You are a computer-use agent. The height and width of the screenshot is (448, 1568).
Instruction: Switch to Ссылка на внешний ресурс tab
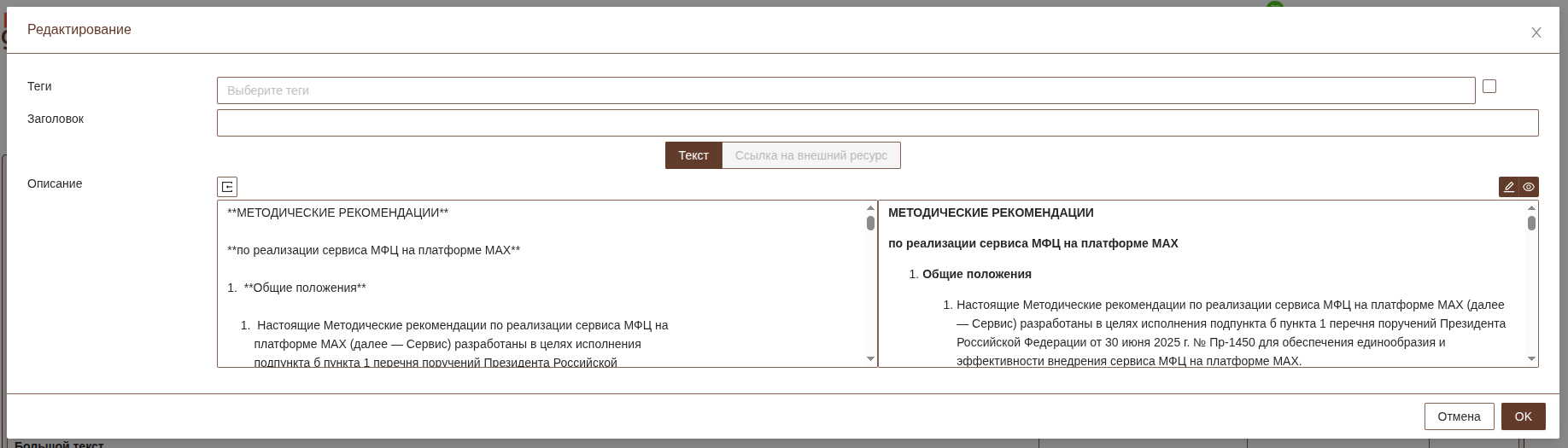click(810, 155)
